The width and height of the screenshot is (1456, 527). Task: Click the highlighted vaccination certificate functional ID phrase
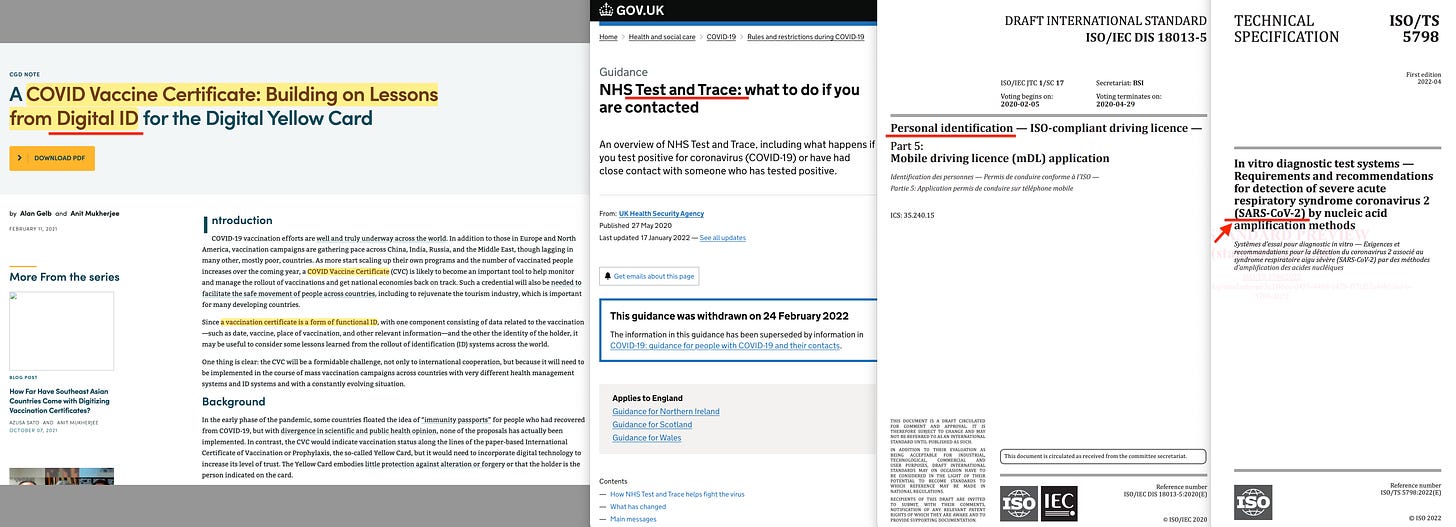click(x=301, y=322)
